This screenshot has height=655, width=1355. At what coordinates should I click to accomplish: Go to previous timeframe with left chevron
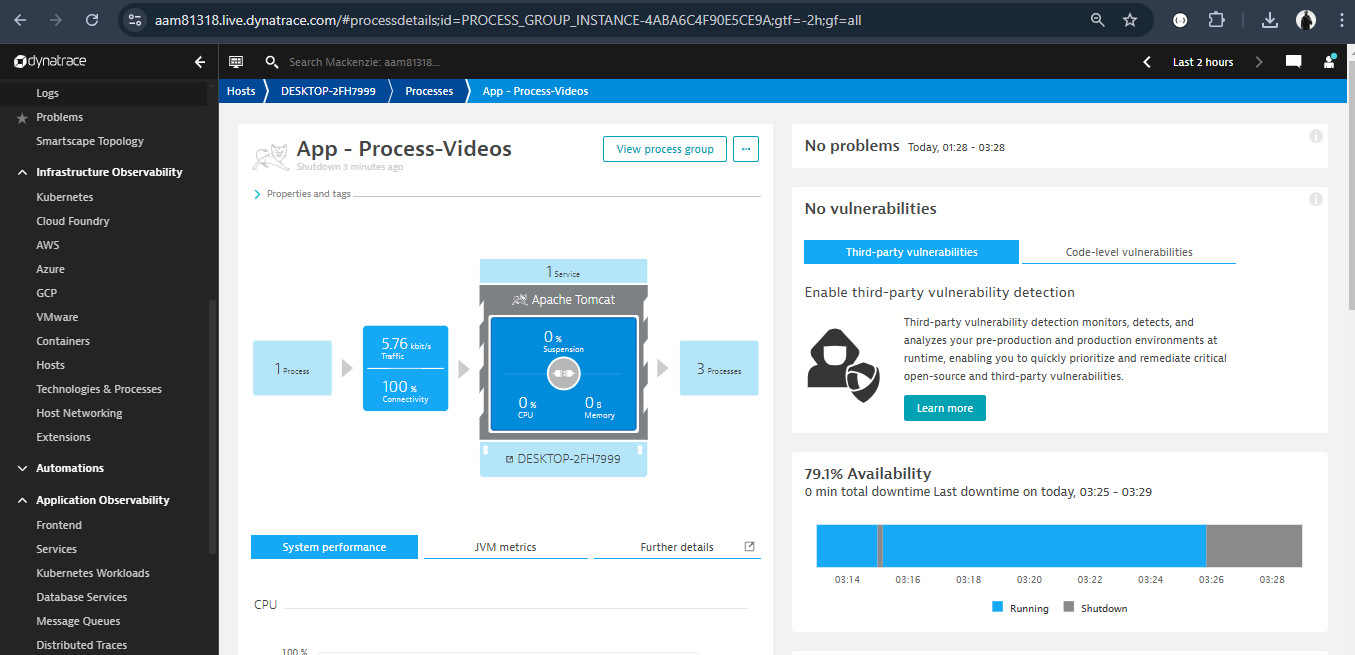pyautogui.click(x=1147, y=62)
